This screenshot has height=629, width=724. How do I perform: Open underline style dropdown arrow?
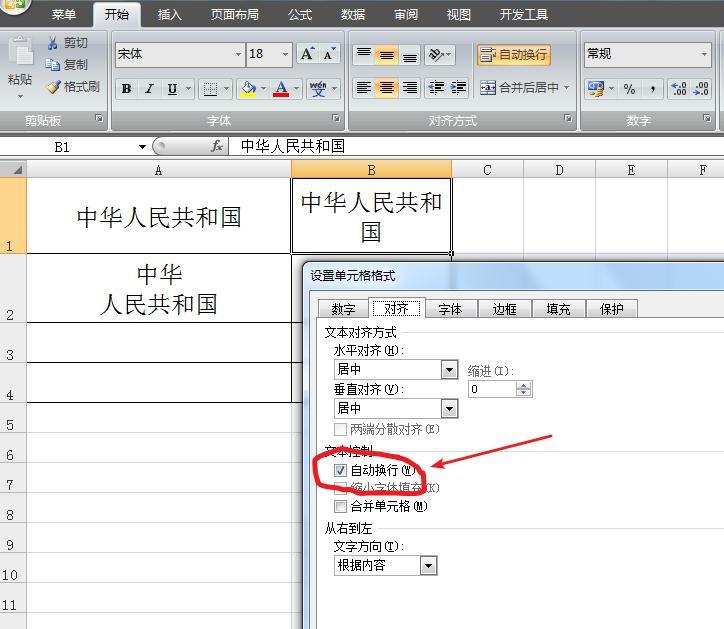pos(188,89)
